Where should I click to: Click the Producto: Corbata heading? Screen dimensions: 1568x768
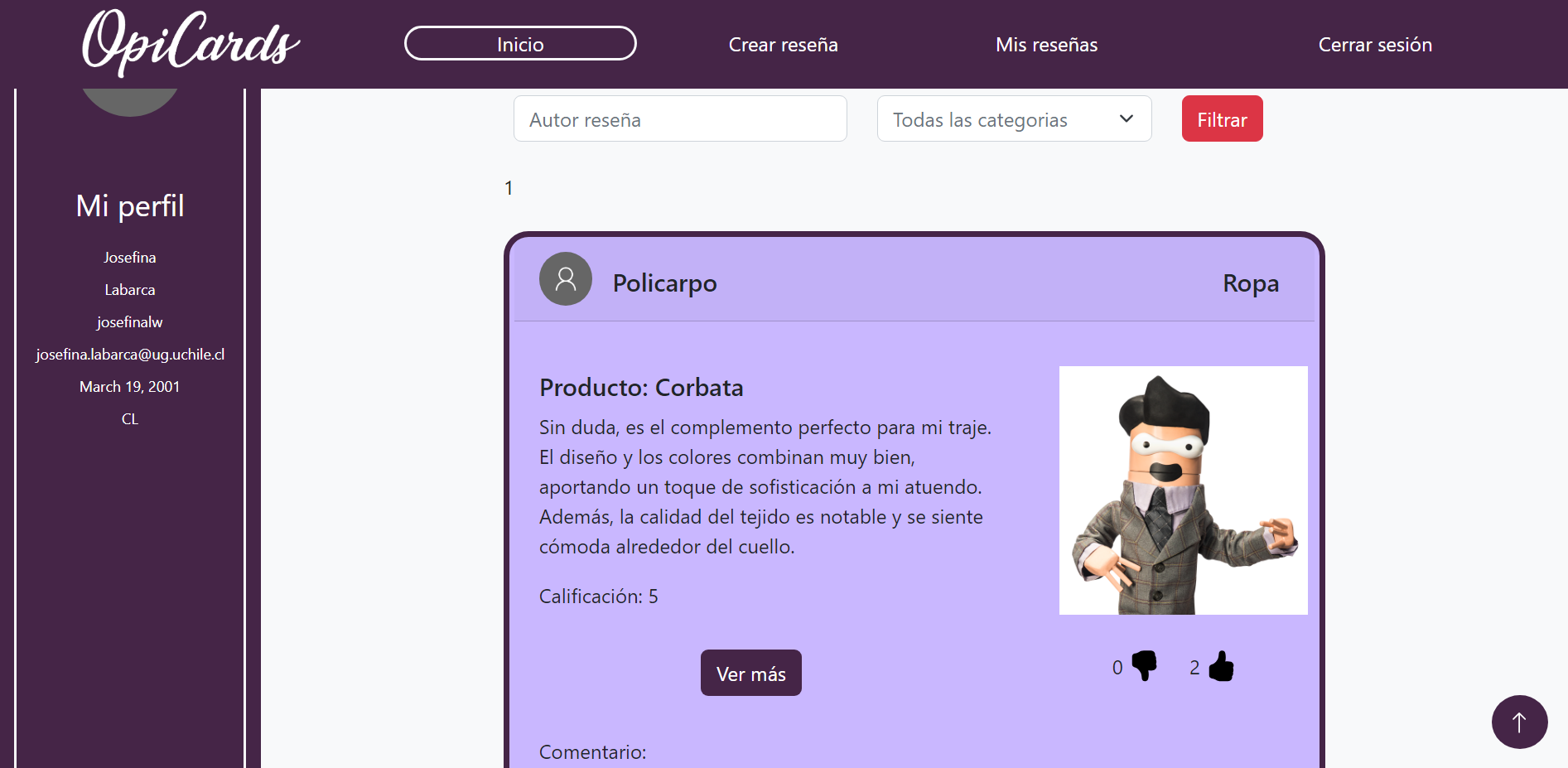[641, 388]
